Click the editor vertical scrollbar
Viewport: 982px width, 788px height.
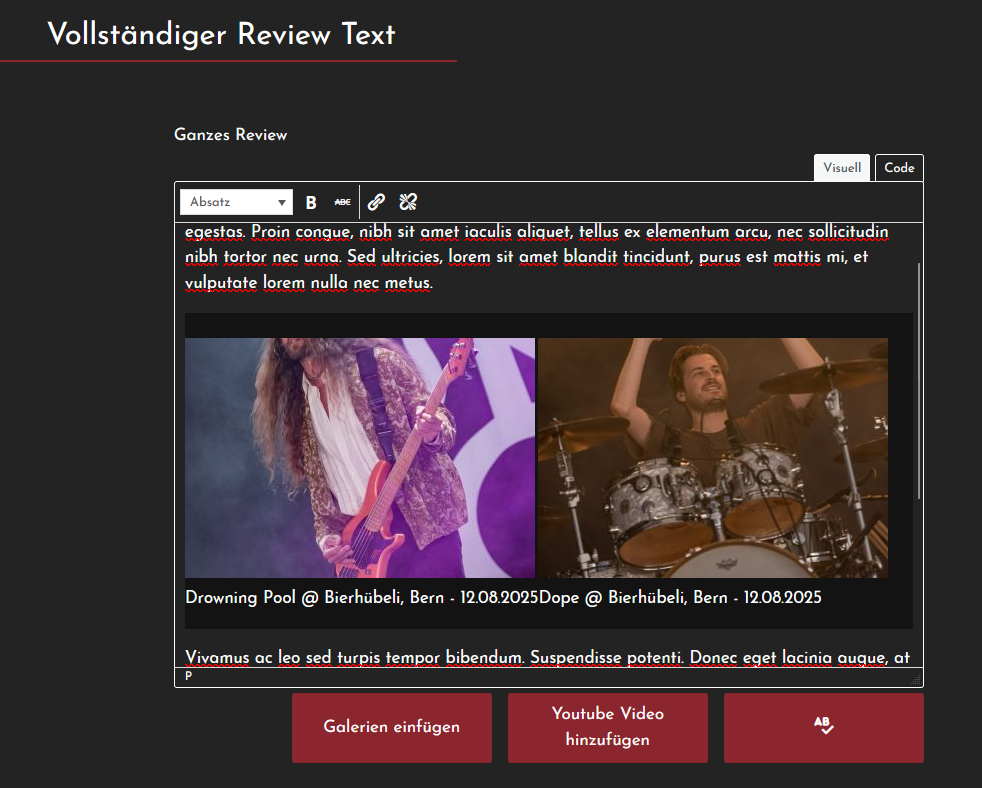click(919, 381)
